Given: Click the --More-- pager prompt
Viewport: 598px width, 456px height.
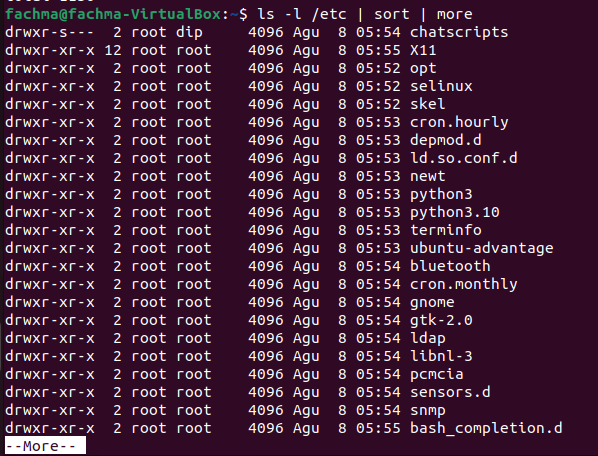Looking at the screenshot, I should (45, 446).
